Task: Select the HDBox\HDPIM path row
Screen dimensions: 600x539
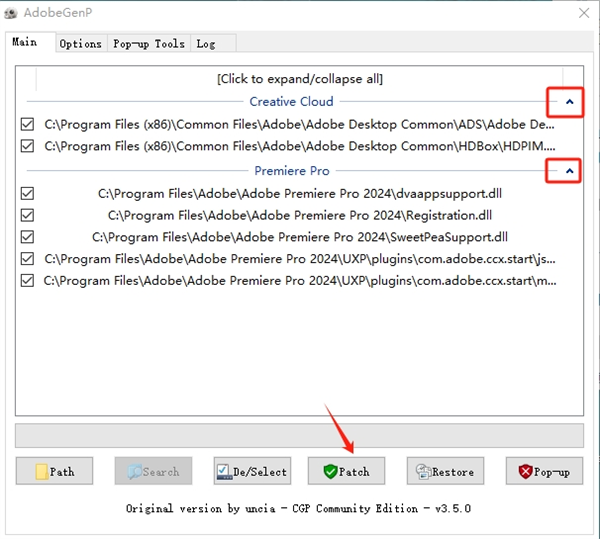Action: click(x=300, y=146)
